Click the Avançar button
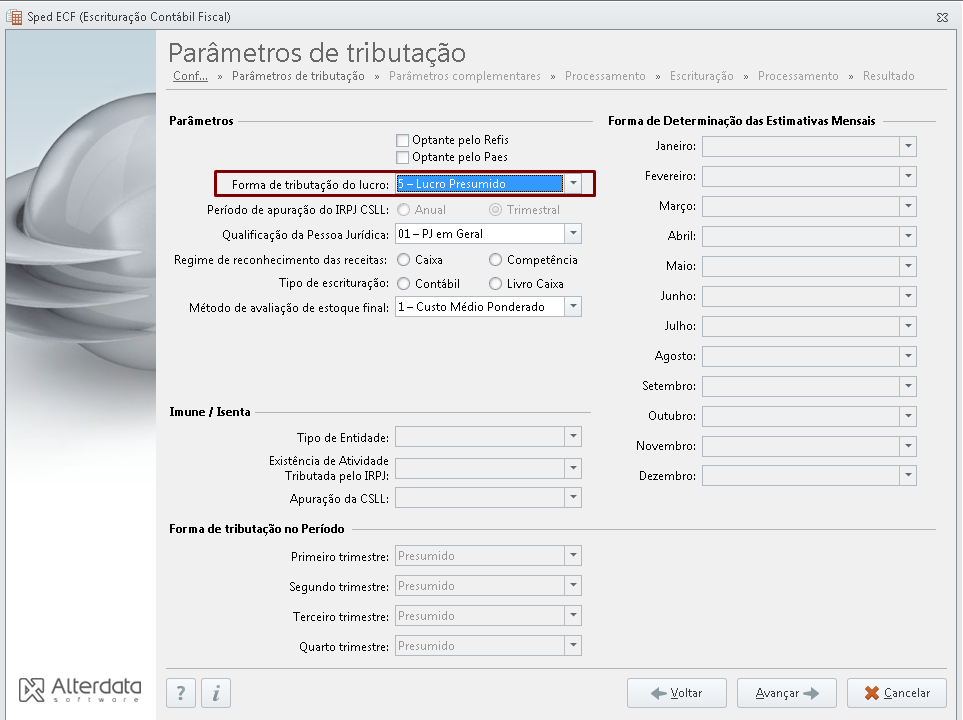Viewport: 963px width, 720px height. point(787,693)
